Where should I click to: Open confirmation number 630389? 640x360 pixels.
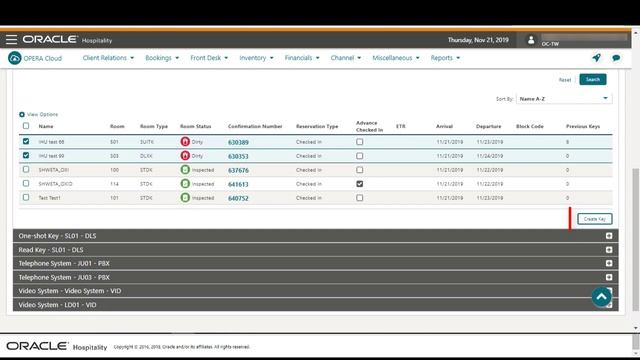pyautogui.click(x=238, y=142)
